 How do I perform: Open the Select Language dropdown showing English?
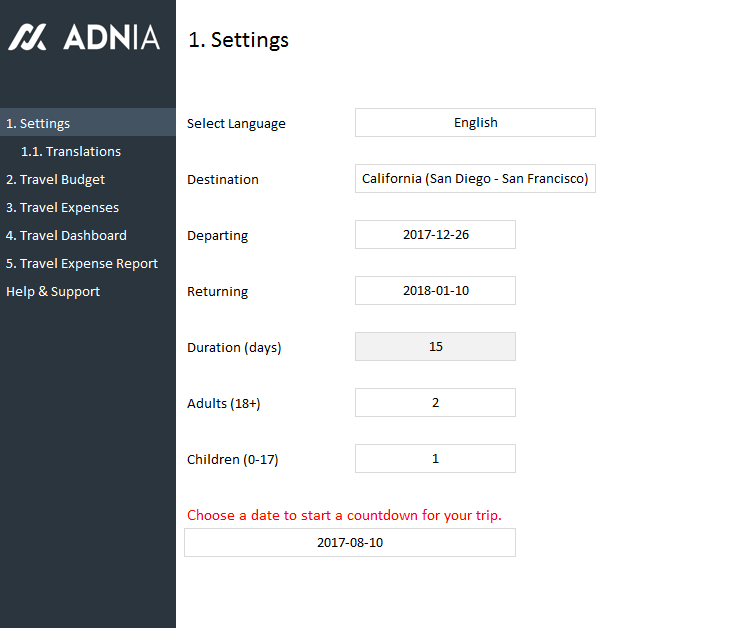click(475, 123)
